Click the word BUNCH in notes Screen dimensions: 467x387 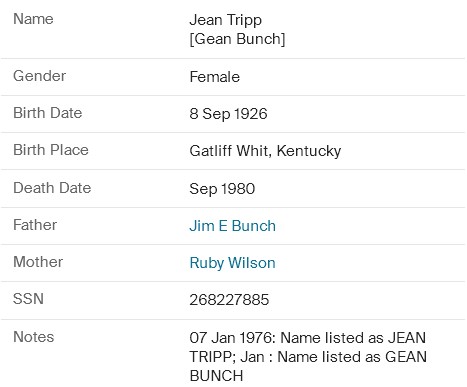click(216, 376)
